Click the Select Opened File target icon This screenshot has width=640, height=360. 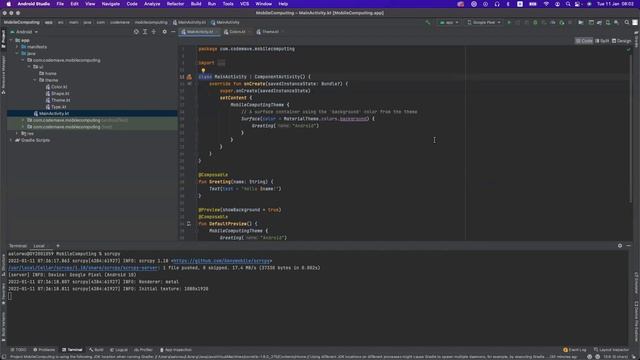click(136, 31)
